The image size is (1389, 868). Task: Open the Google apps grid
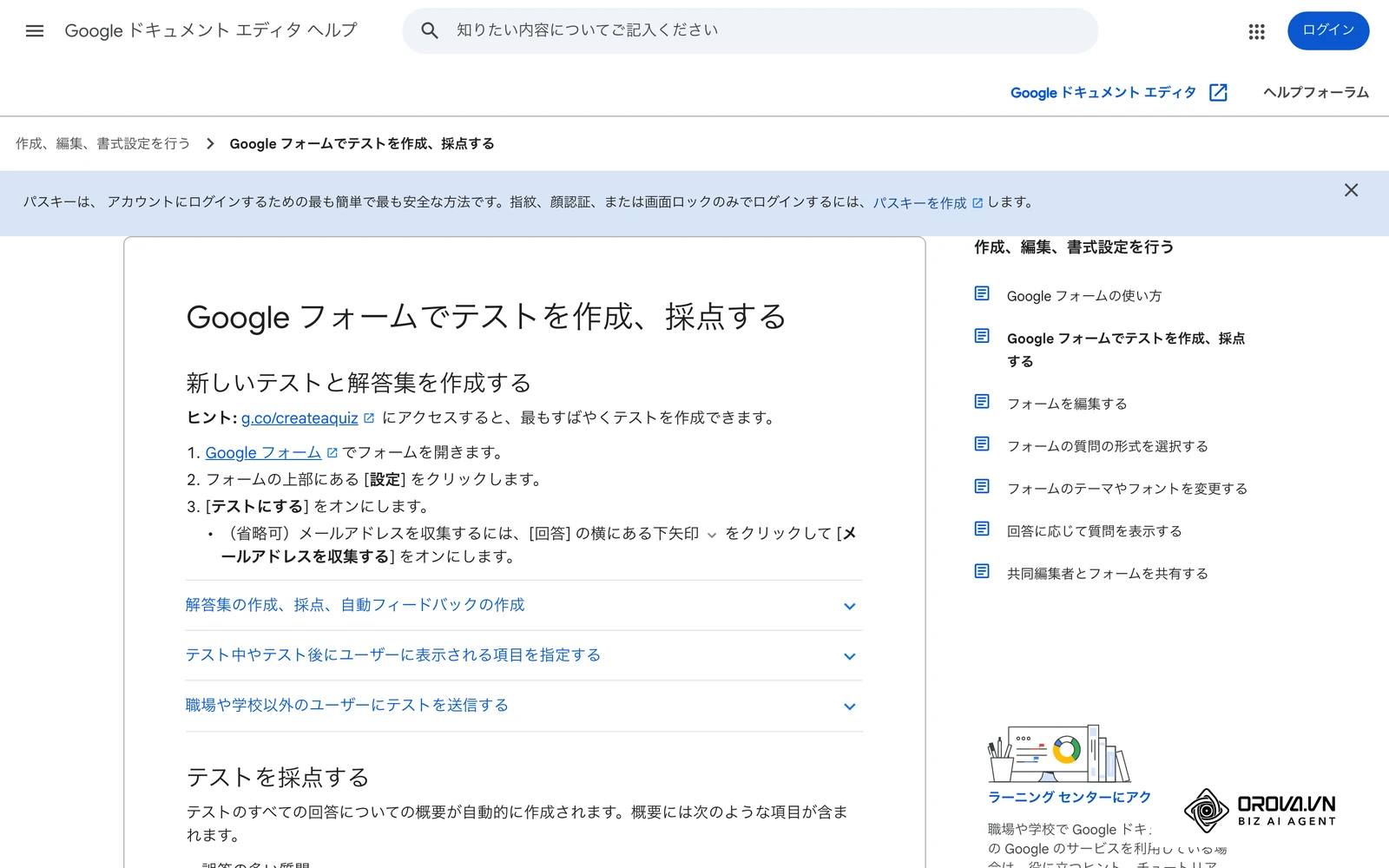click(1256, 31)
